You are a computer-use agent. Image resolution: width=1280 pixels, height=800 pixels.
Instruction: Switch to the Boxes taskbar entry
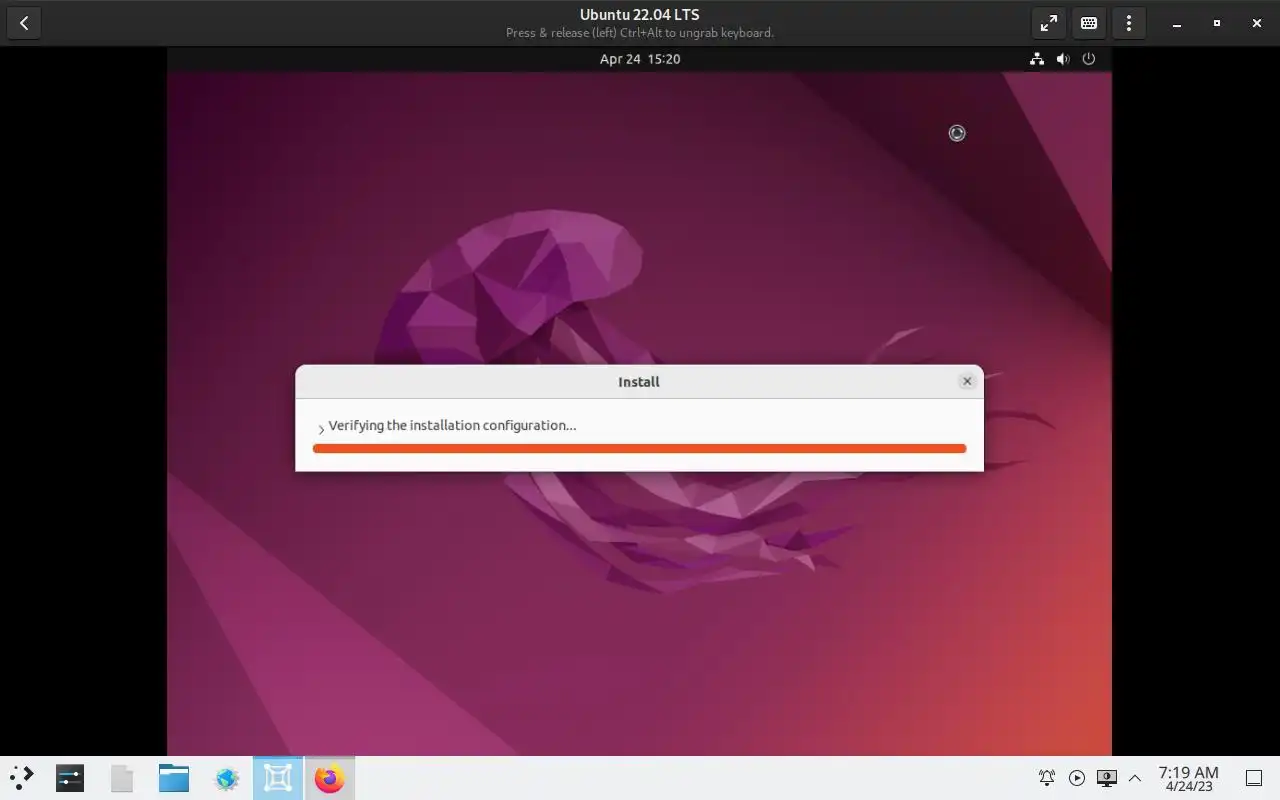tap(278, 778)
